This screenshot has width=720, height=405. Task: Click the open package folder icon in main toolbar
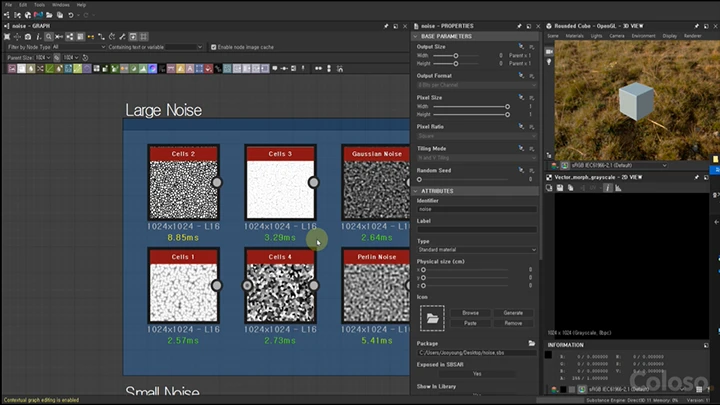click(49, 15)
